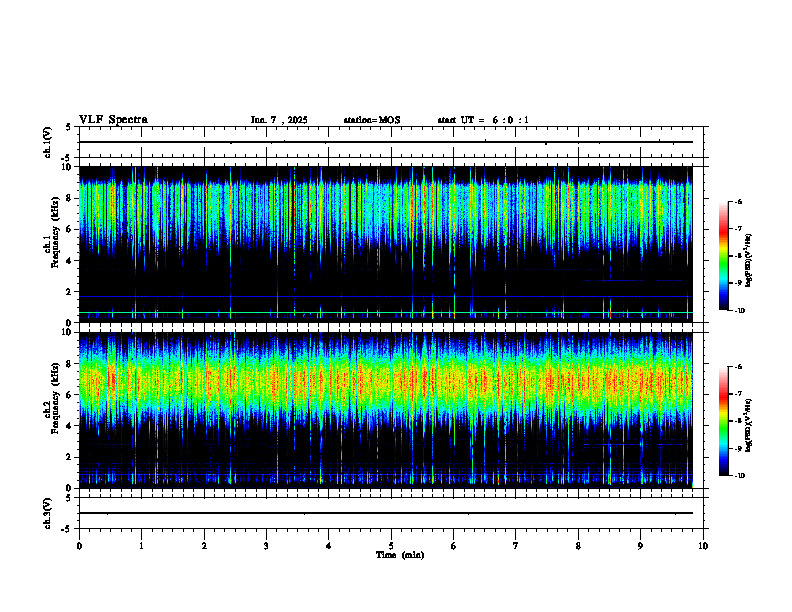Screen dimensions: 792x612
Task: Click the "2" kHz tick of ch.2 spectrogram
Action: click(x=70, y=457)
